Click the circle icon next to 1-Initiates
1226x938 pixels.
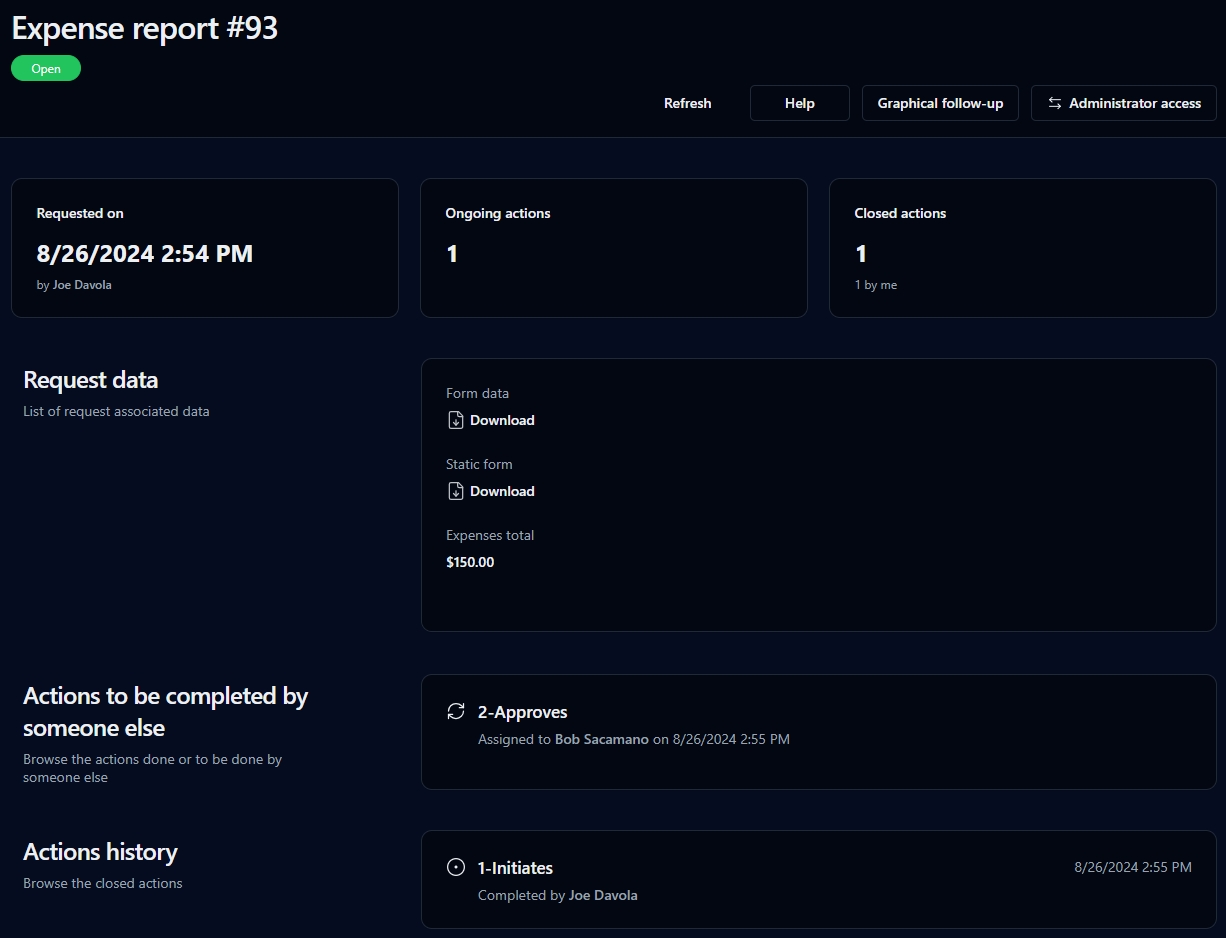pos(456,867)
